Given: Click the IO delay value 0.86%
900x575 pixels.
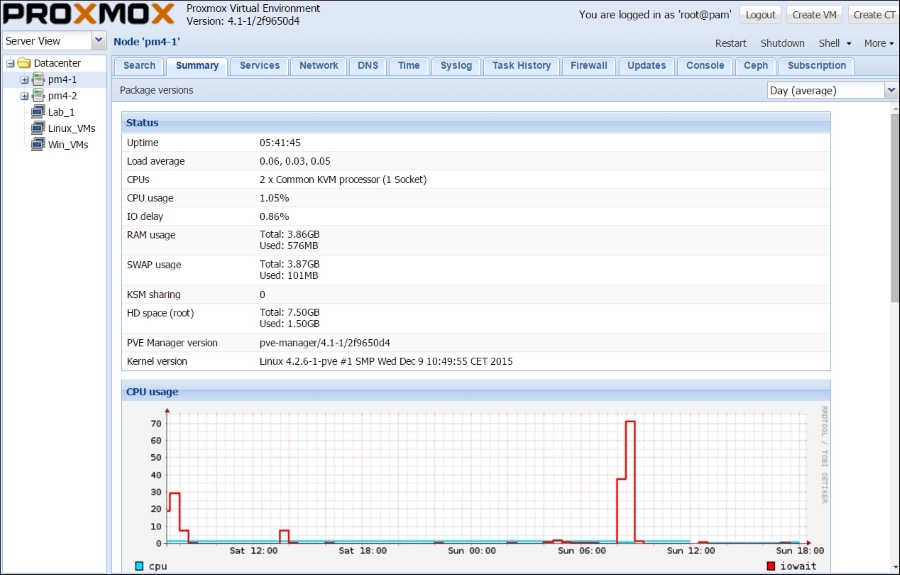Looking at the screenshot, I should [274, 216].
